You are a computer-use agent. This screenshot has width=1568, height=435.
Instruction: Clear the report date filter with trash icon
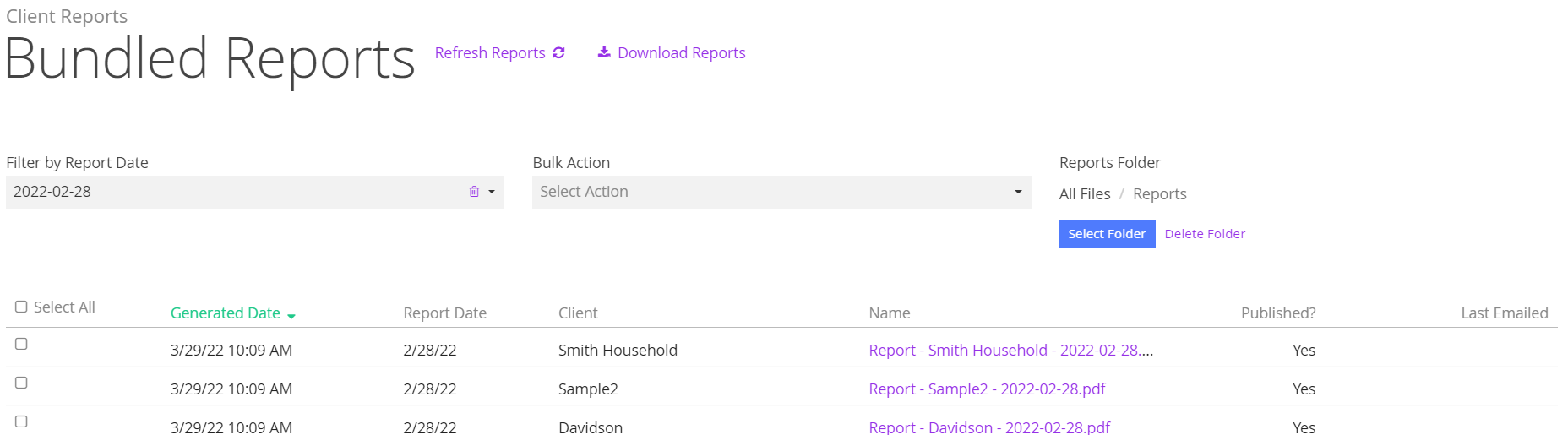coord(474,192)
